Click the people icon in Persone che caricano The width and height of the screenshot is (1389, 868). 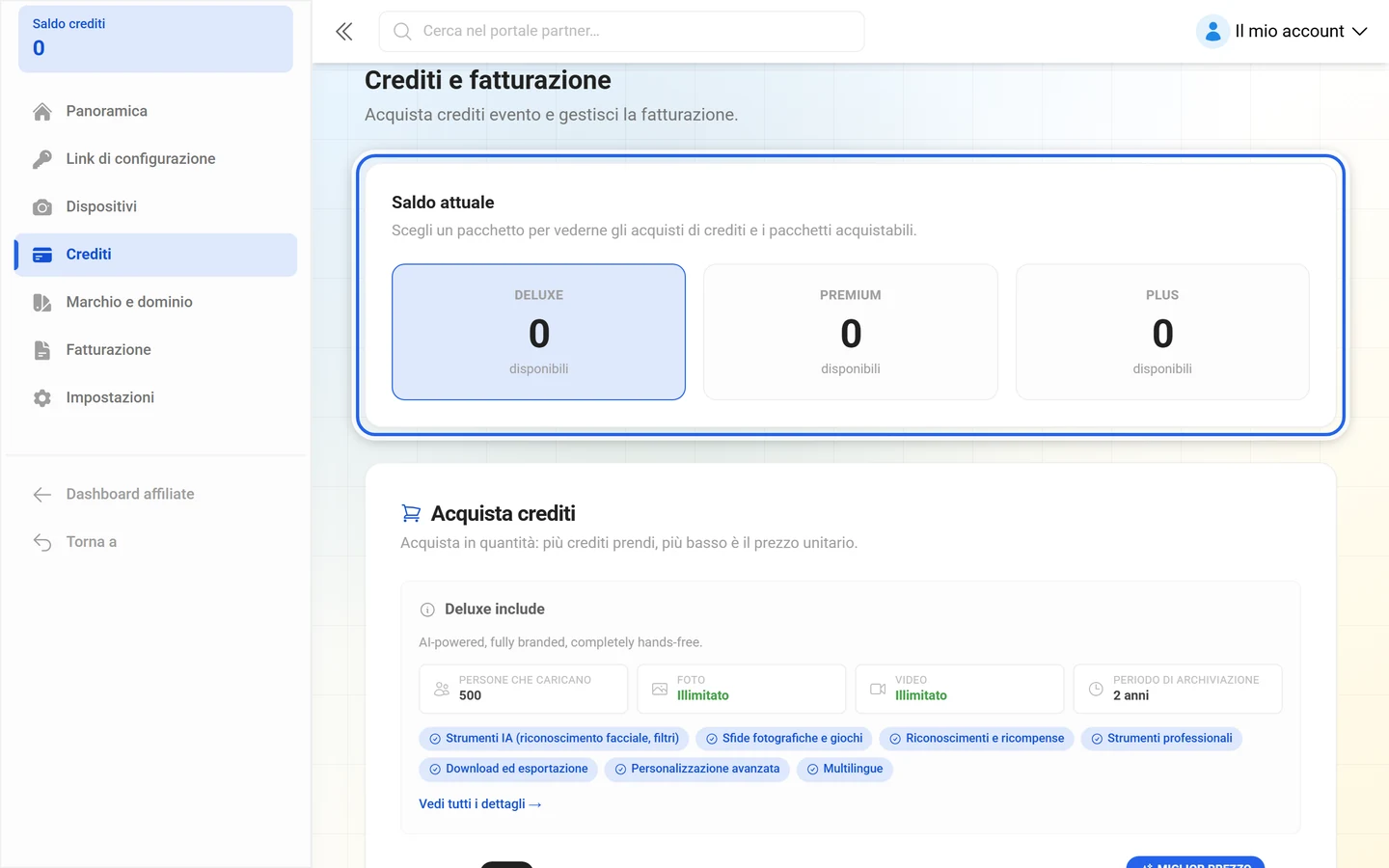(x=442, y=689)
